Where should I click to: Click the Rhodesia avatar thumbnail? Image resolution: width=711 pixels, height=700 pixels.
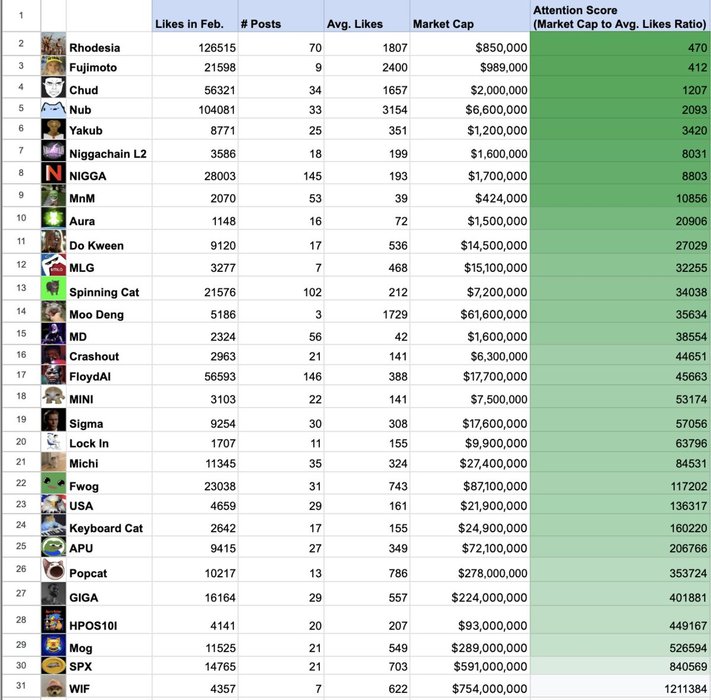[x=53, y=46]
